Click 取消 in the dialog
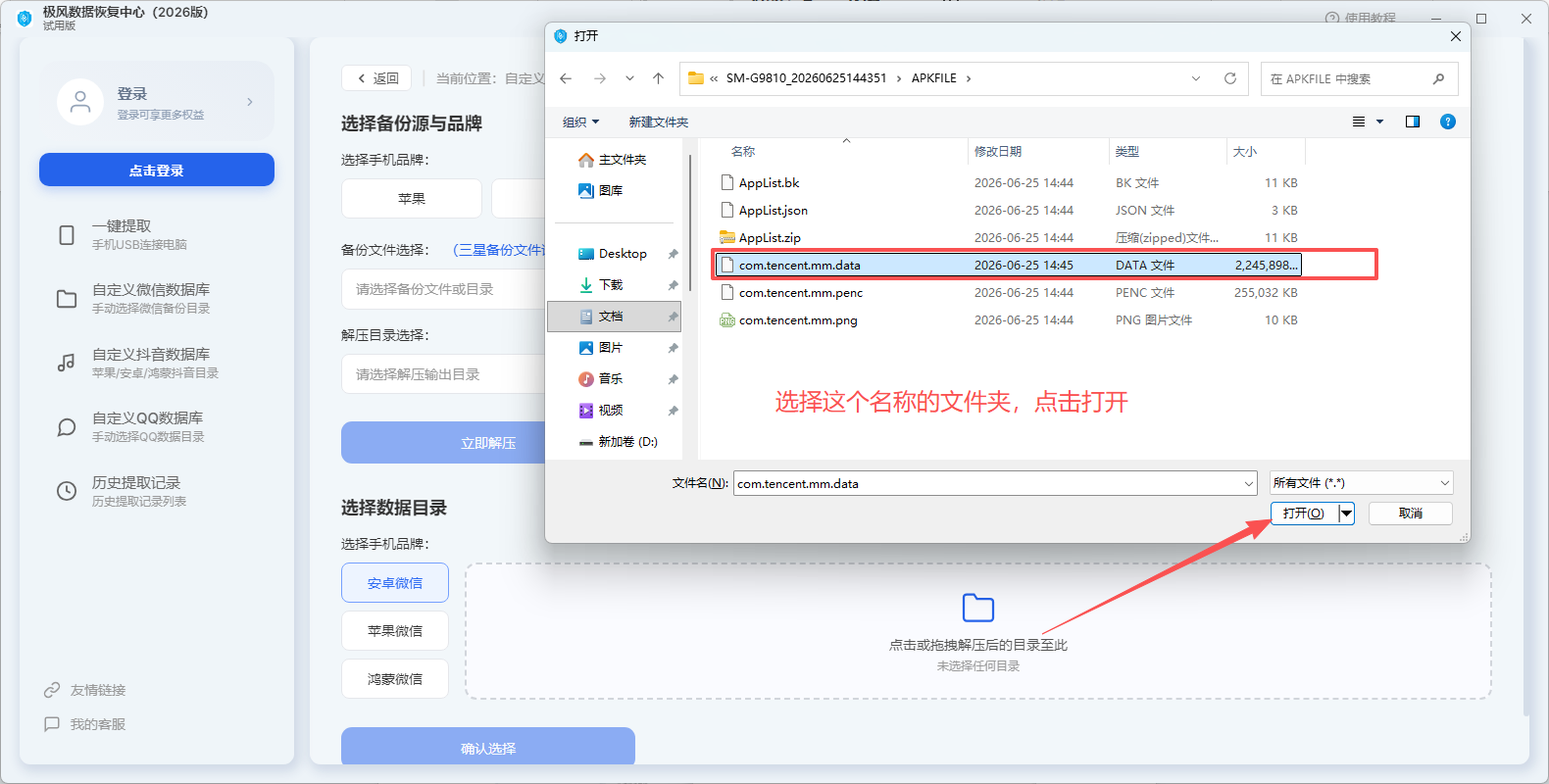This screenshot has height=784, width=1549. [1411, 514]
